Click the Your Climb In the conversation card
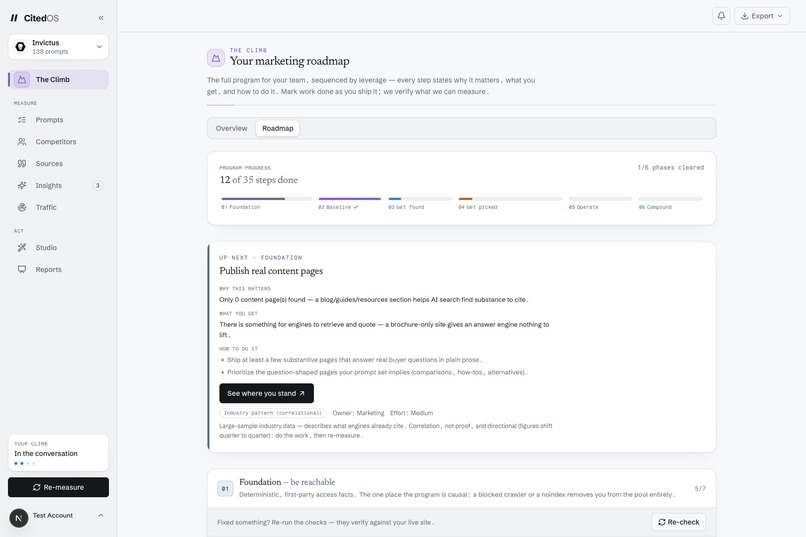 58,453
